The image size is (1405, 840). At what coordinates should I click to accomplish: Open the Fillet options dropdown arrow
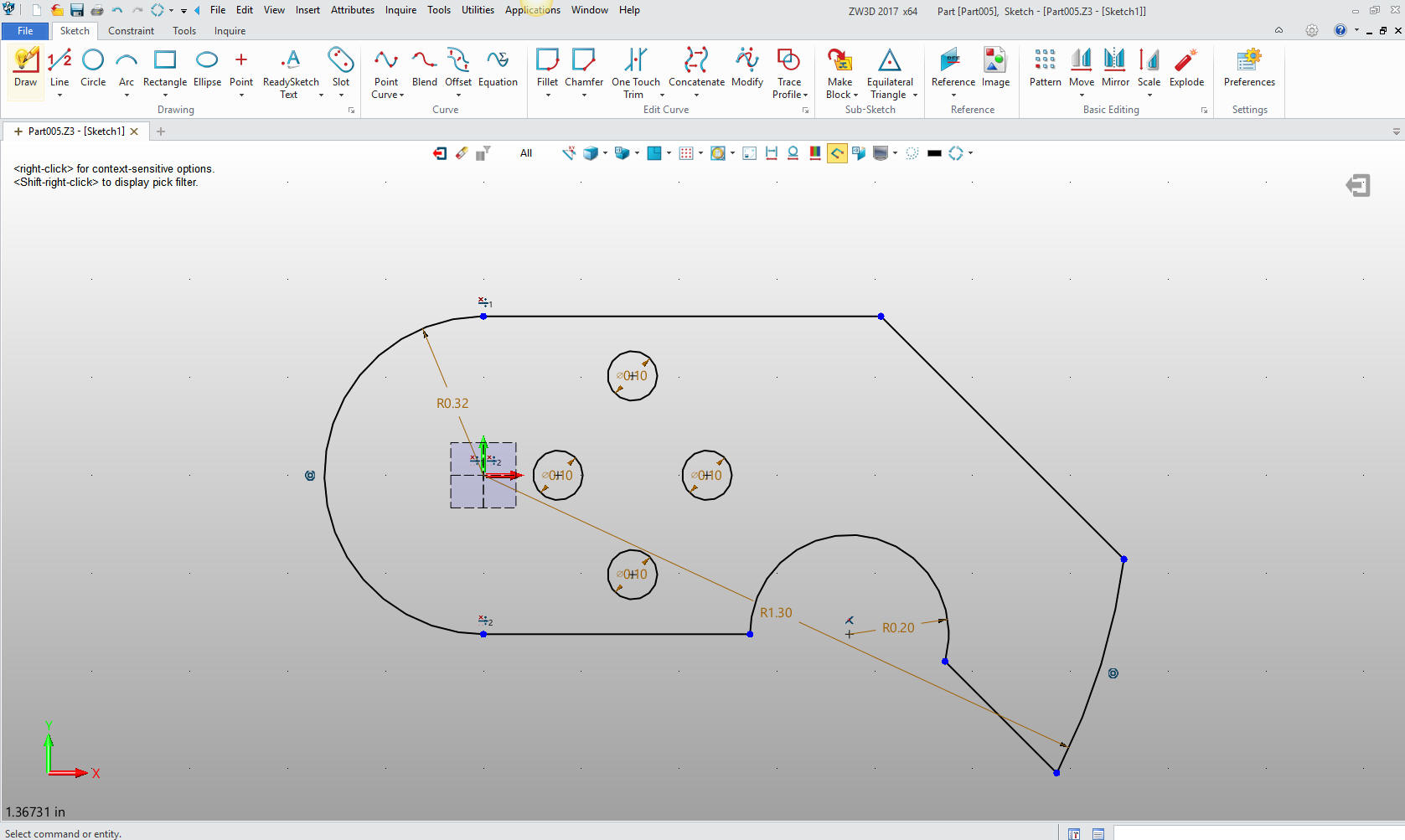547,95
